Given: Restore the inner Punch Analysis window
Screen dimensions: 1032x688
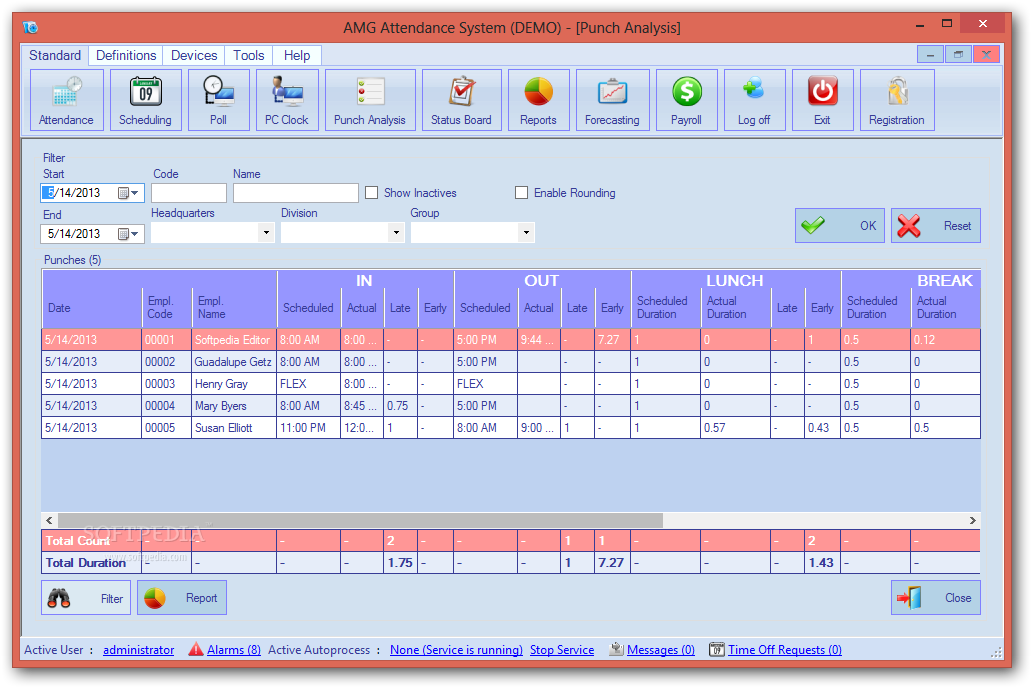Looking at the screenshot, I should pos(958,55).
